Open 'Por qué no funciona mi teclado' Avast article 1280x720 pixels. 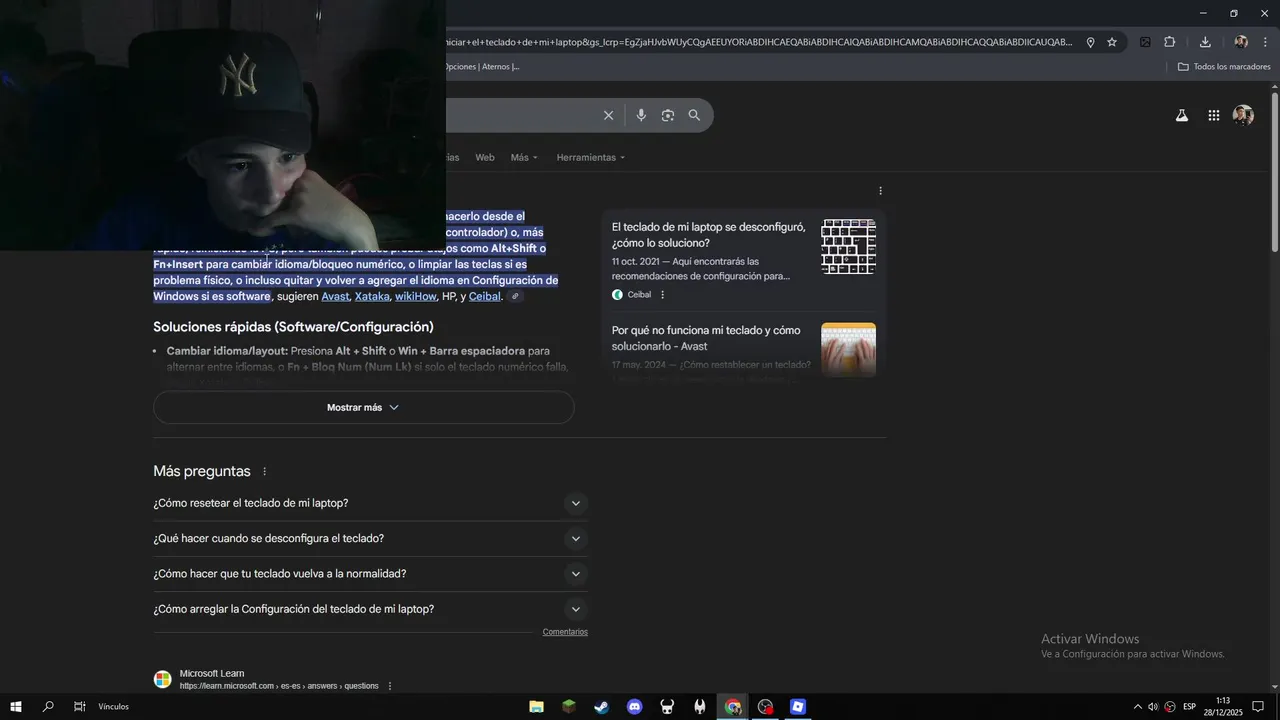click(706, 338)
